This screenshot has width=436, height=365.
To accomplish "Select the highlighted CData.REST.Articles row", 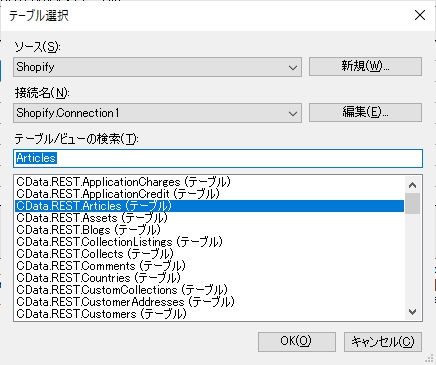I will 209,206.
